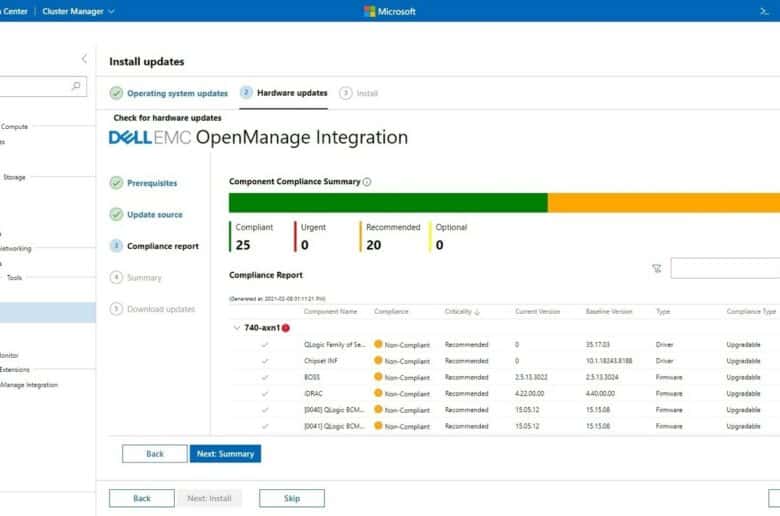Select the Operating system updates step tab
Screen dimensions: 780x516
click(x=169, y=93)
